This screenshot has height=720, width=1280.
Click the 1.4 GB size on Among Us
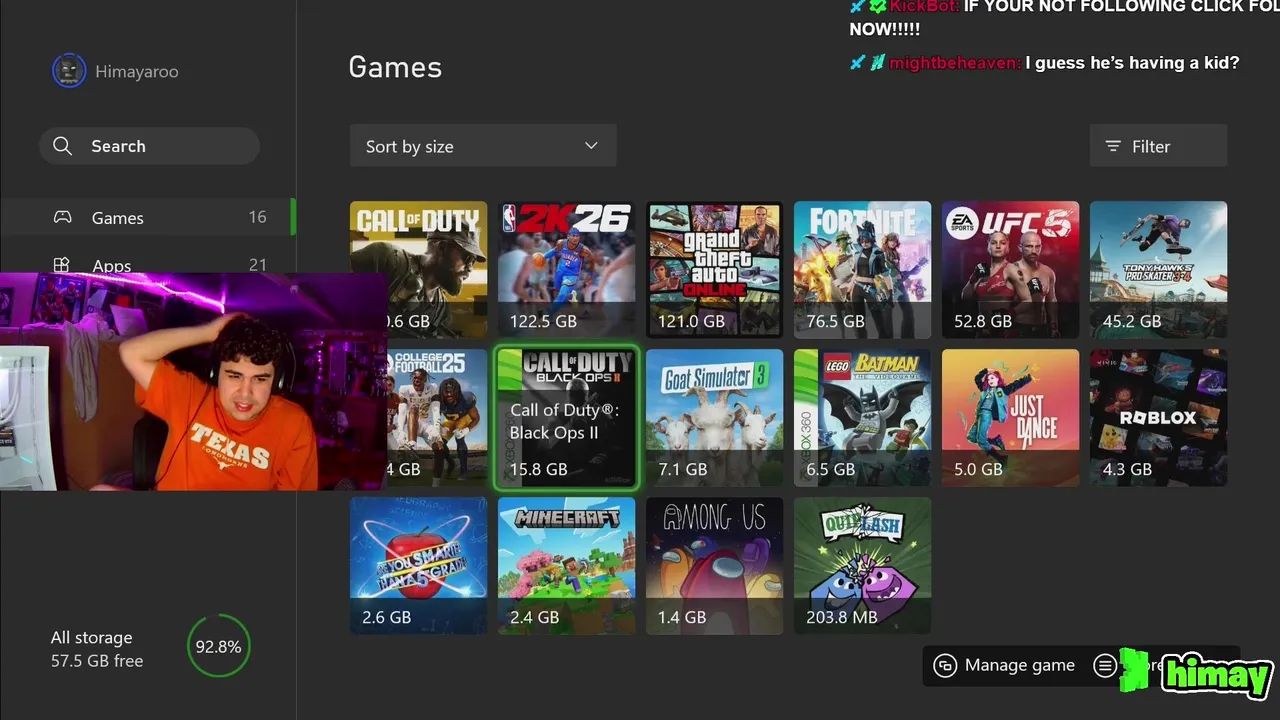682,617
